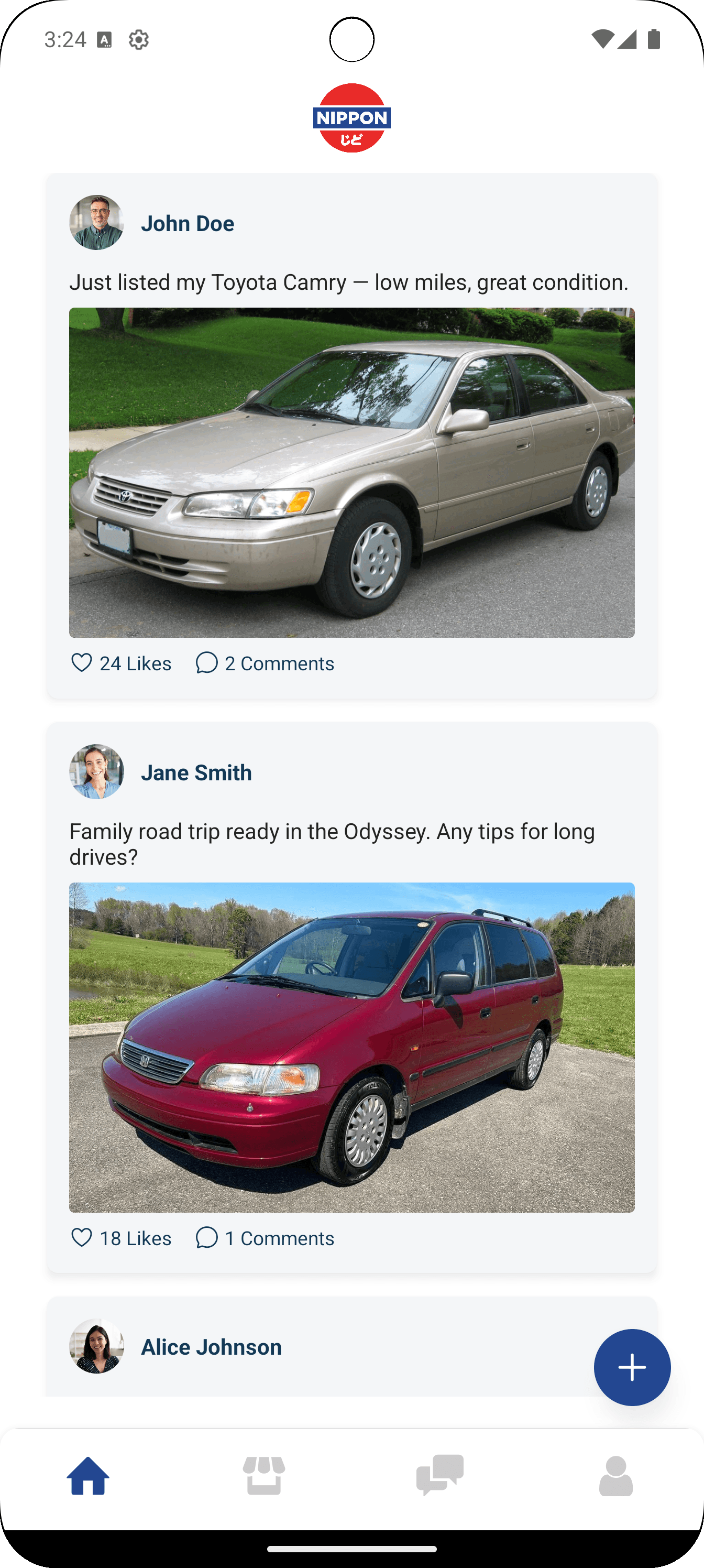Screen dimensions: 704x1568
Task: Tap the bottom home gesture bar
Action: point(351,1549)
